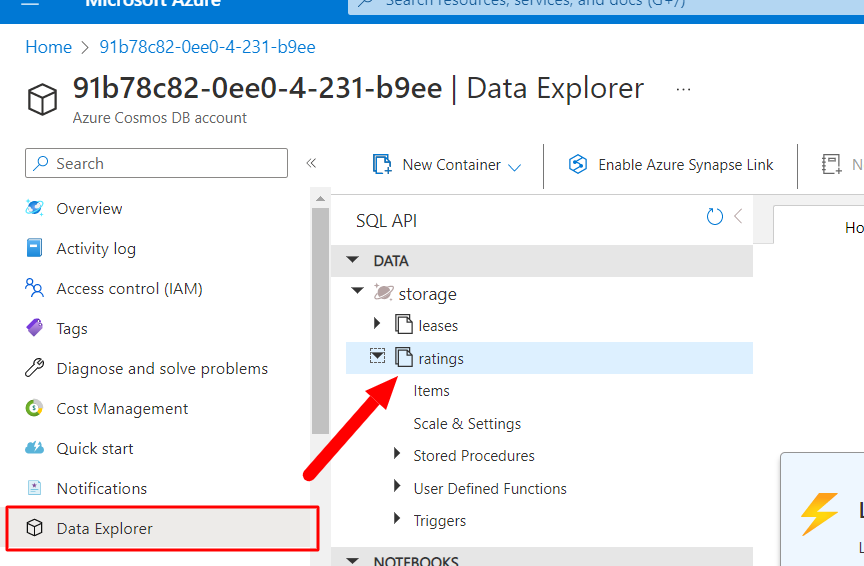This screenshot has height=566, width=864.
Task: Click the lightning bolt card icon
Action: tap(819, 514)
